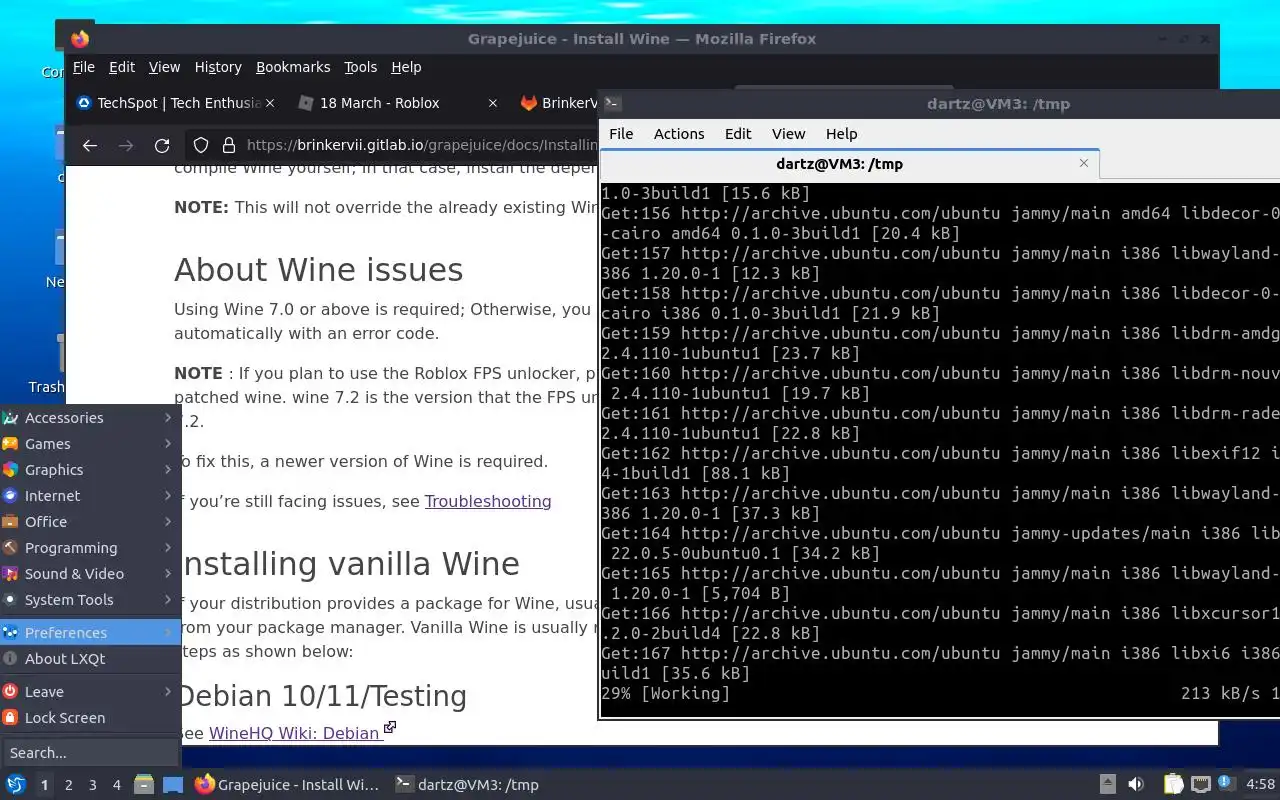Open the clipboard manager tray icon
Viewport: 1280px width, 800px height.
pos(1173,785)
